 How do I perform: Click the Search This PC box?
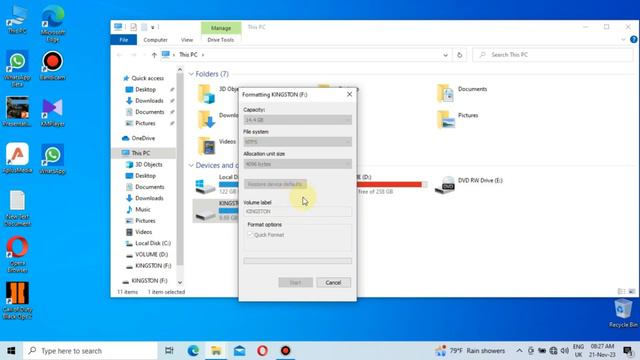coord(553,55)
